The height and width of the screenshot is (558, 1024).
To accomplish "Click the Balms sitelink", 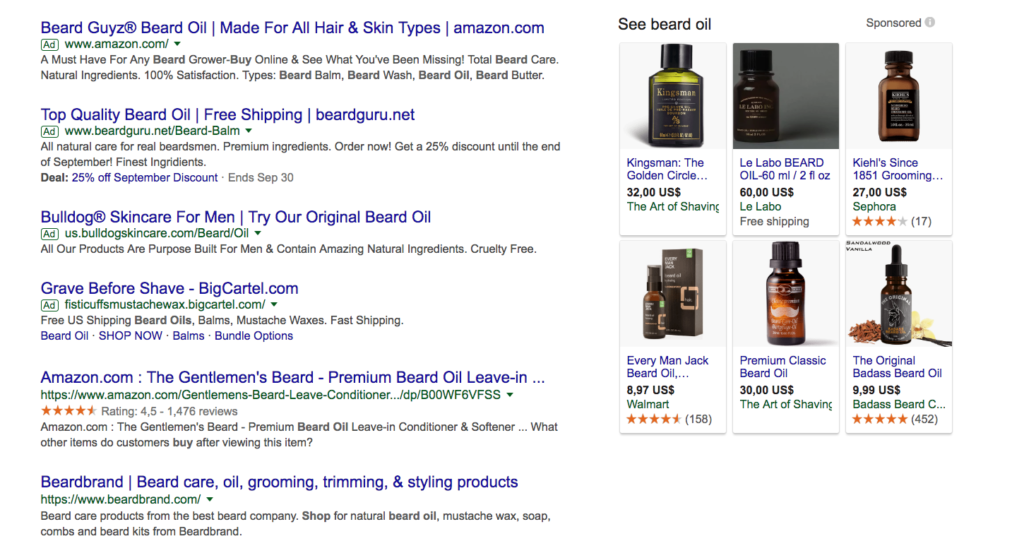I will (188, 336).
